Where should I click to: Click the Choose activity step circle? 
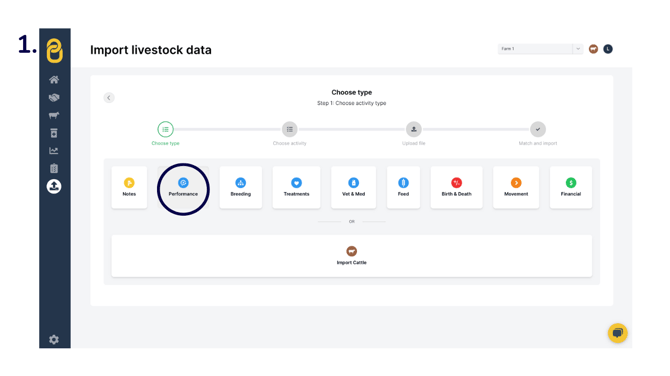tap(290, 129)
